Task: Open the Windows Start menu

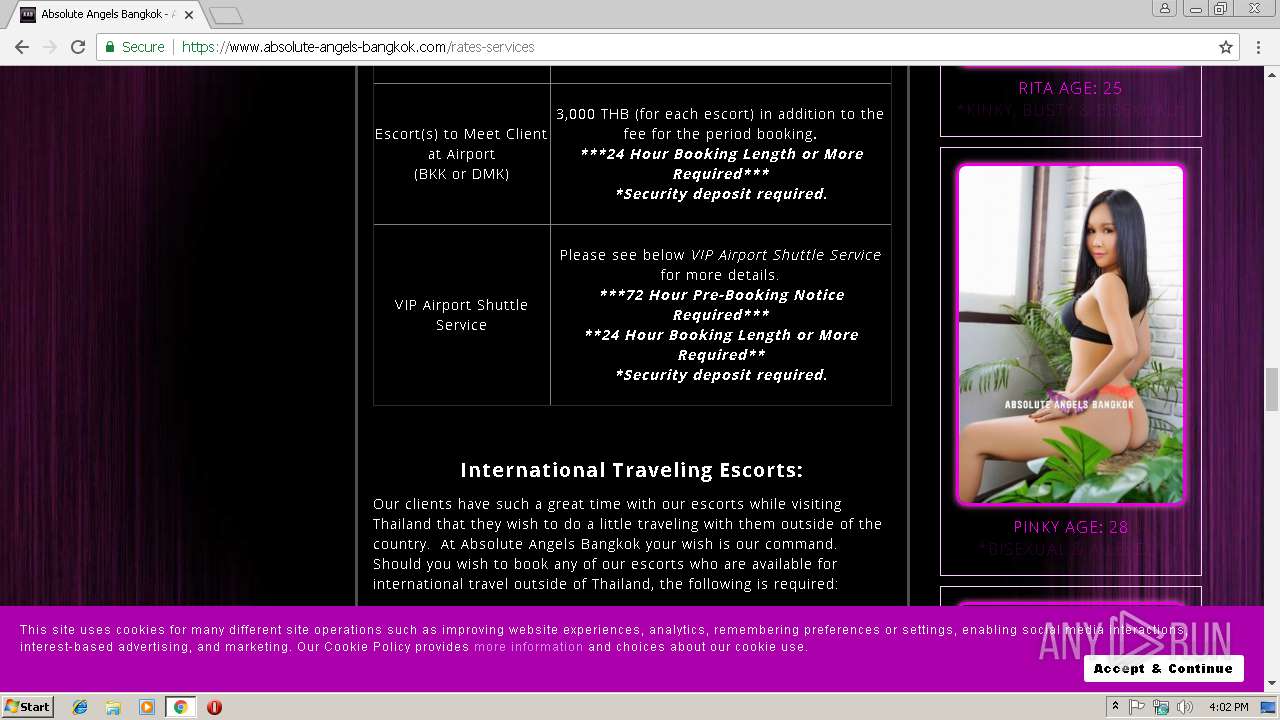Action: pos(27,706)
